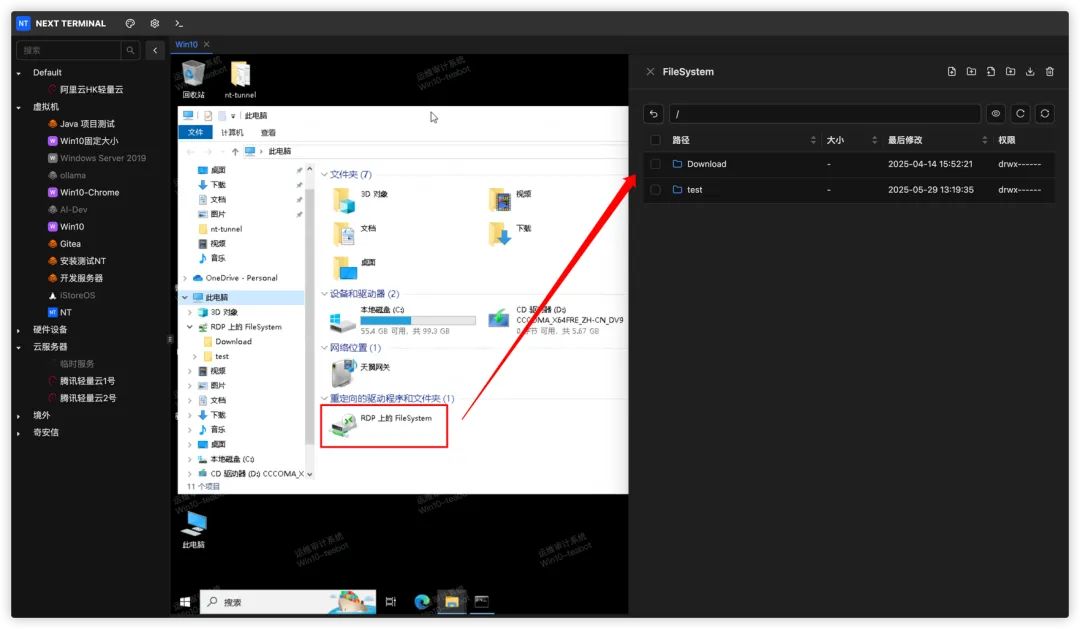The width and height of the screenshot is (1080, 629).
Task: Expand the 硬件设备 group in sidebar
Action: click(x=19, y=330)
